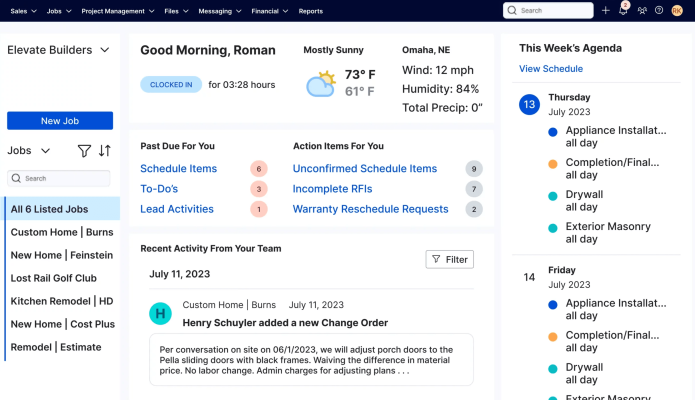Click blue dot beside Thursday's Appliance Installation
The height and width of the screenshot is (400, 695).
pos(553,131)
